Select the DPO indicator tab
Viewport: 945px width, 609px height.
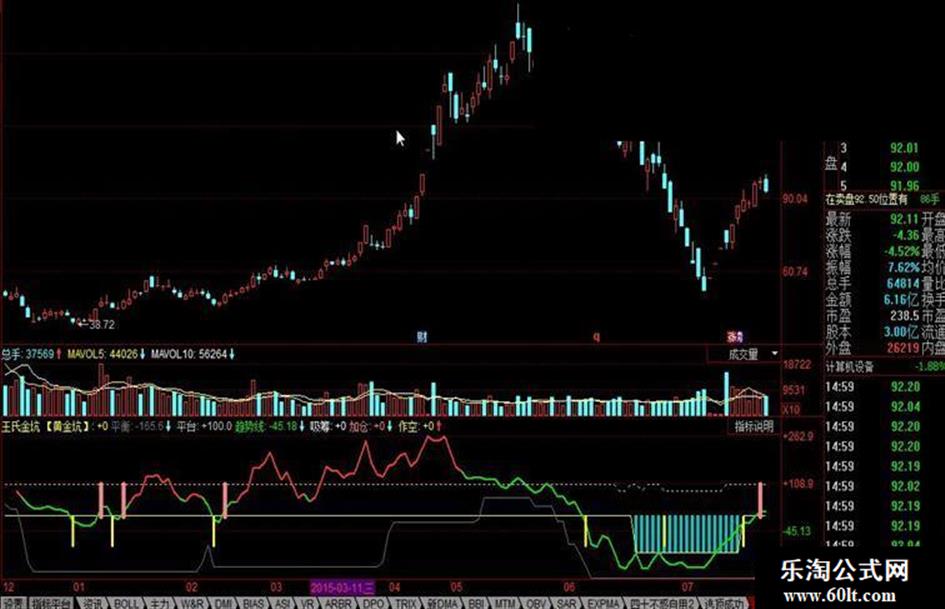(x=374, y=603)
